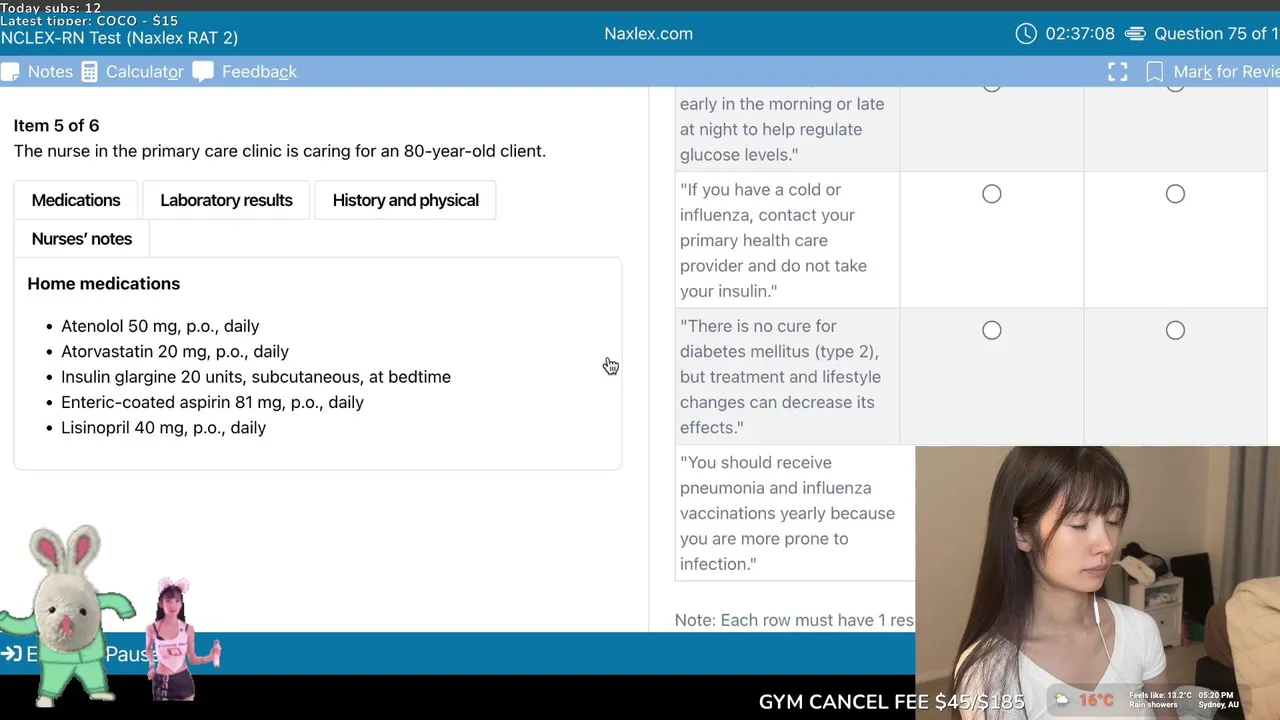Select second radio for no cure row
Screen dimensions: 1280x720
(x=1175, y=330)
